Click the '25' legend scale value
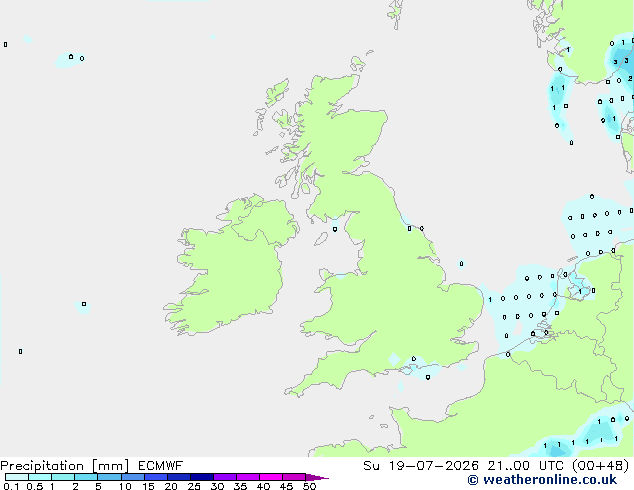Screen dimensions: 634x490 (194, 486)
